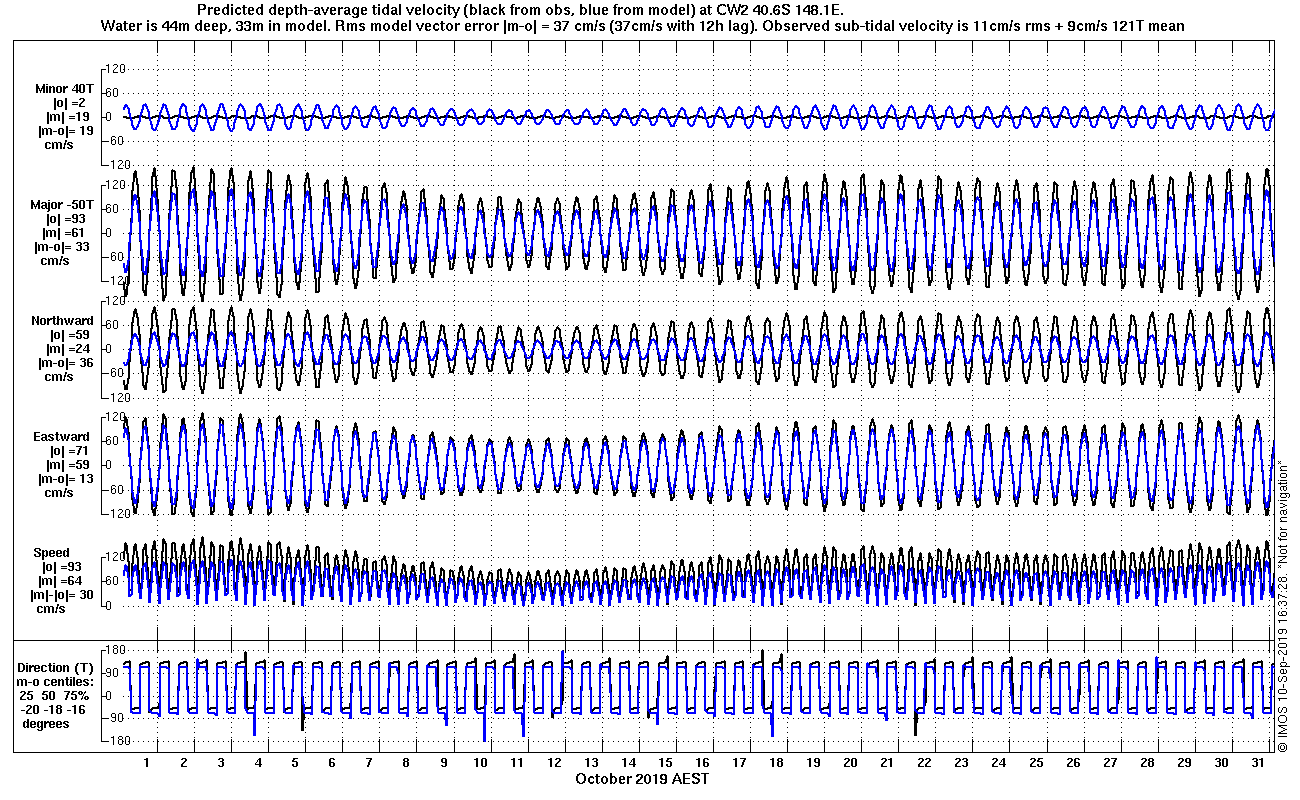Image resolution: width=1300 pixels, height=800 pixels.
Task: Click day '31' on the date axis
Action: coord(1257,763)
